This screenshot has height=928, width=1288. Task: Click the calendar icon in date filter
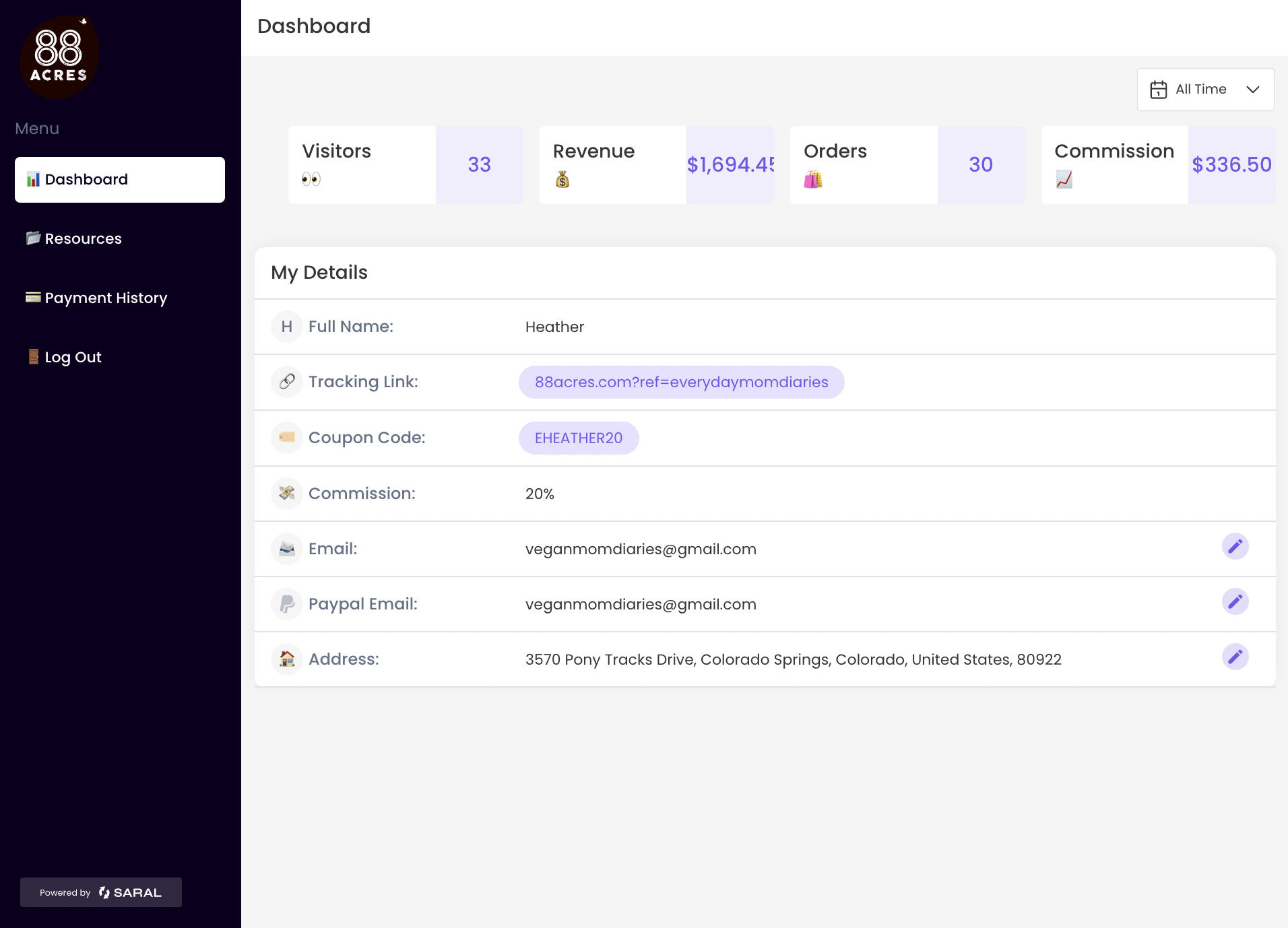click(1158, 90)
